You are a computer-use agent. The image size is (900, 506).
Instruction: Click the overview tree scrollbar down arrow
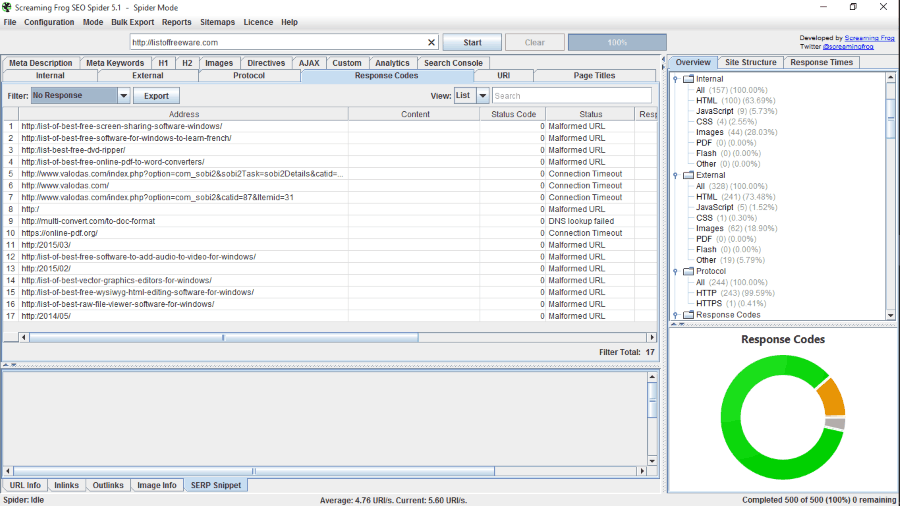pos(890,315)
